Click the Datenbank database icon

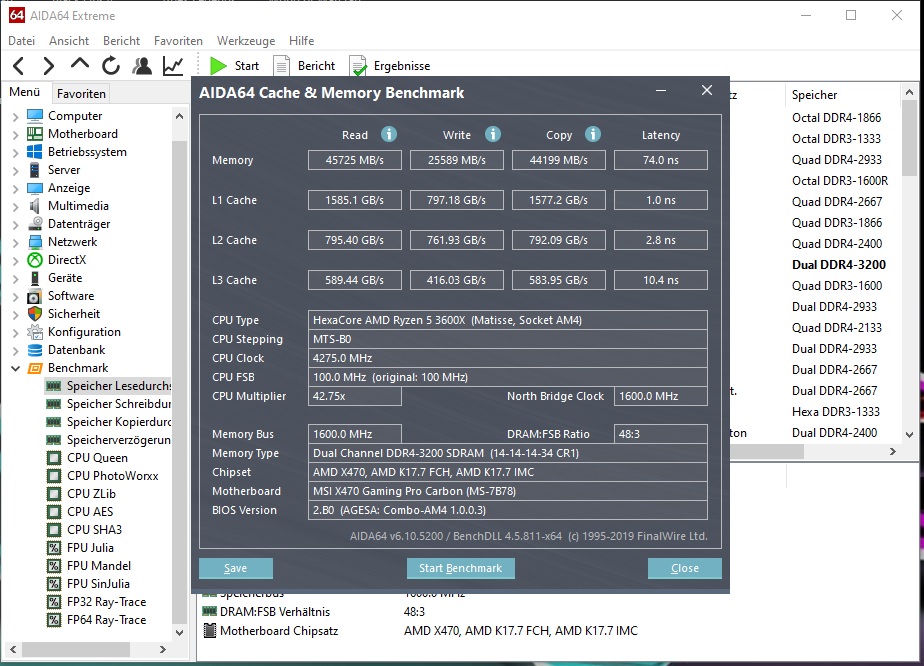point(35,350)
